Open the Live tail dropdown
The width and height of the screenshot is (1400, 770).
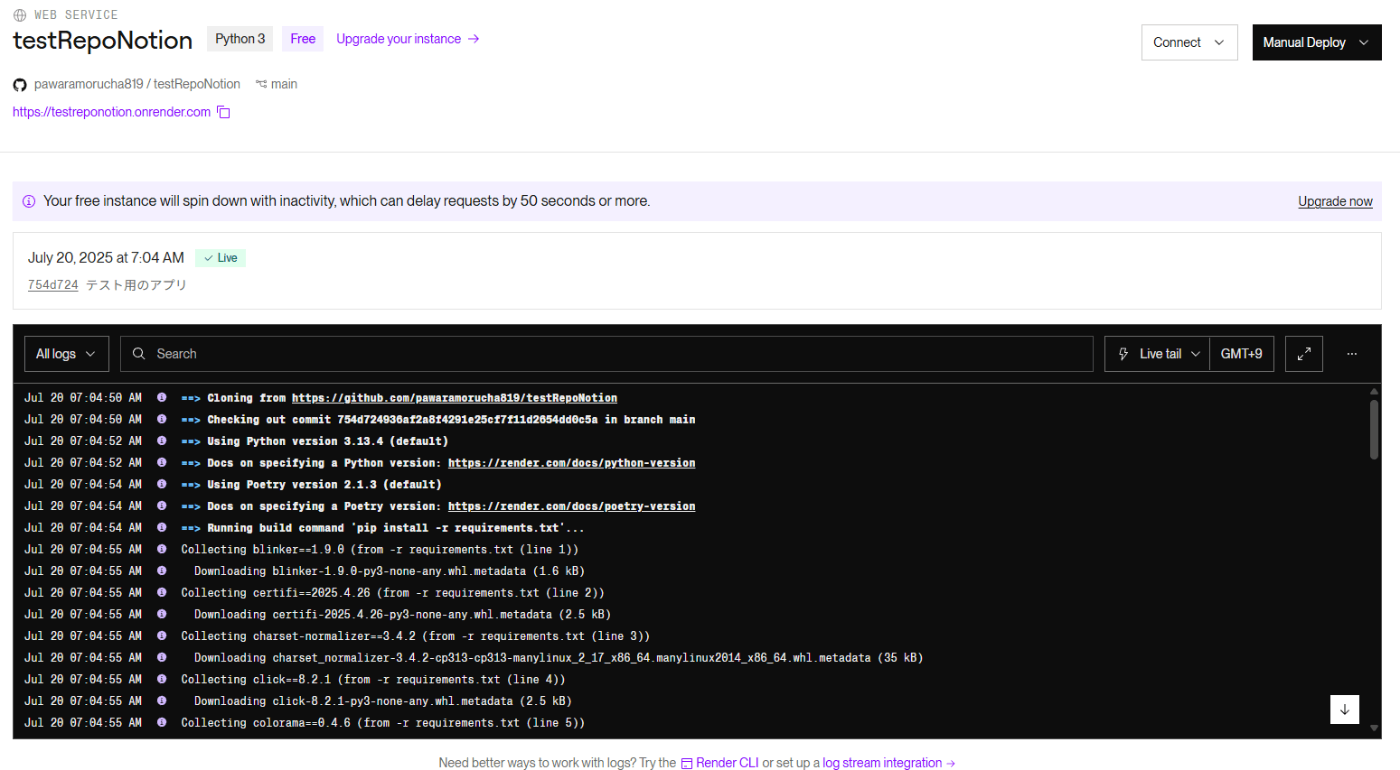1157,354
